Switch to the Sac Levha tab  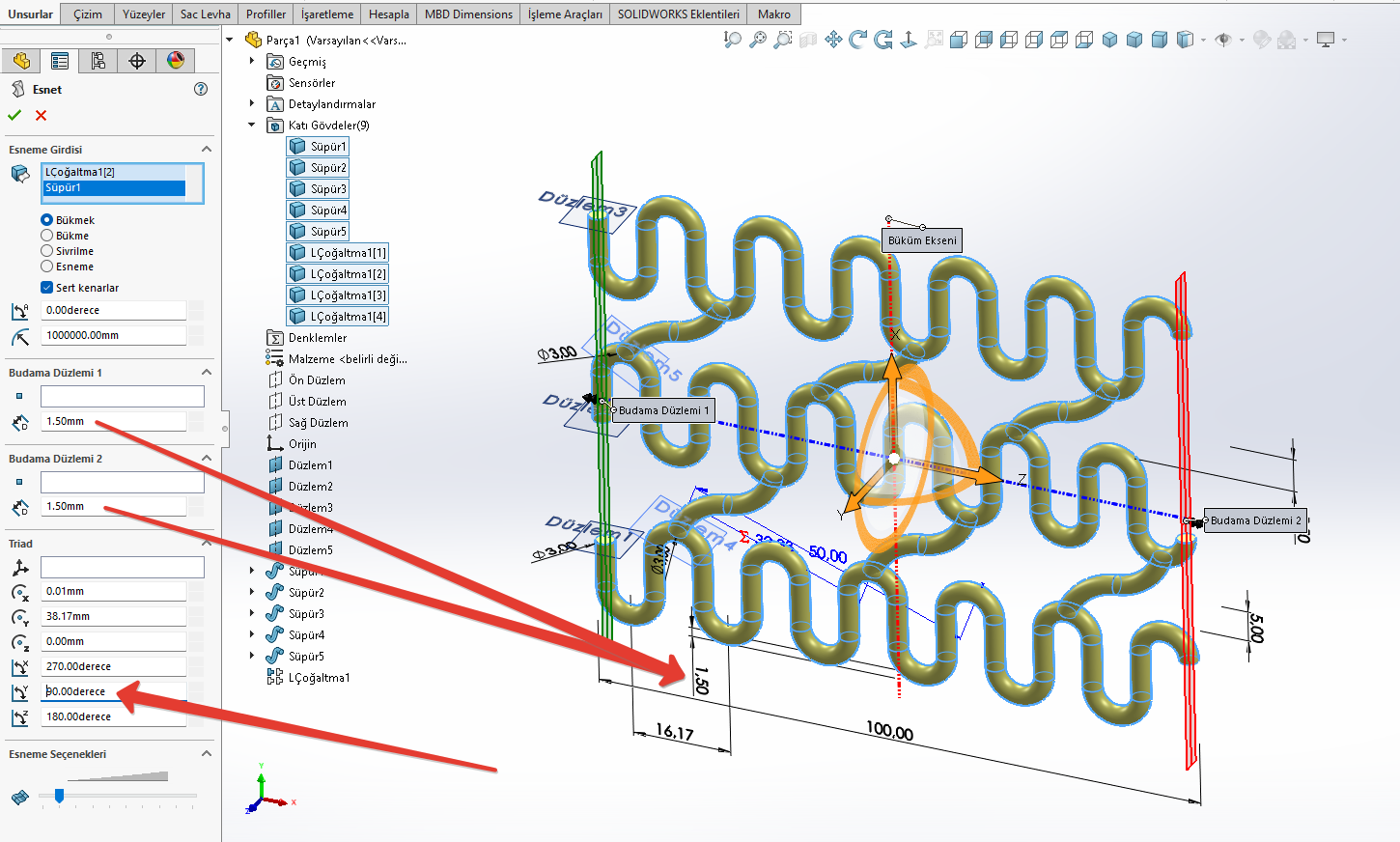[205, 14]
